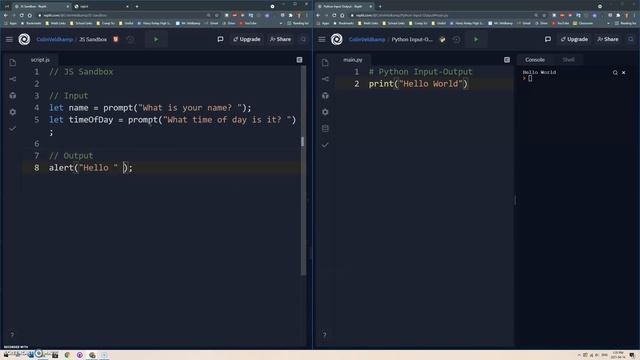Image resolution: width=640 pixels, height=360 pixels.
Task: Click JS Sandbox project name in header
Action: 93,40
